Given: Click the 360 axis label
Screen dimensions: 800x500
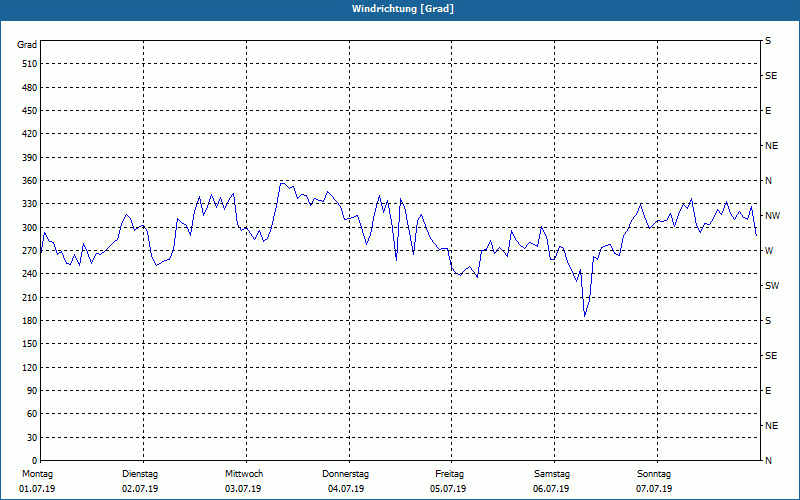Looking at the screenshot, I should pos(30,181).
